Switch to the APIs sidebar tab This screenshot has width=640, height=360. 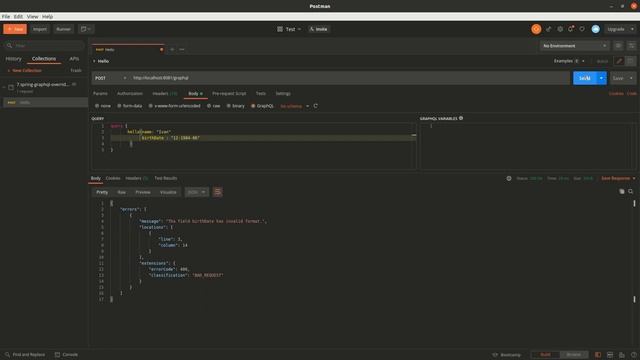click(74, 59)
